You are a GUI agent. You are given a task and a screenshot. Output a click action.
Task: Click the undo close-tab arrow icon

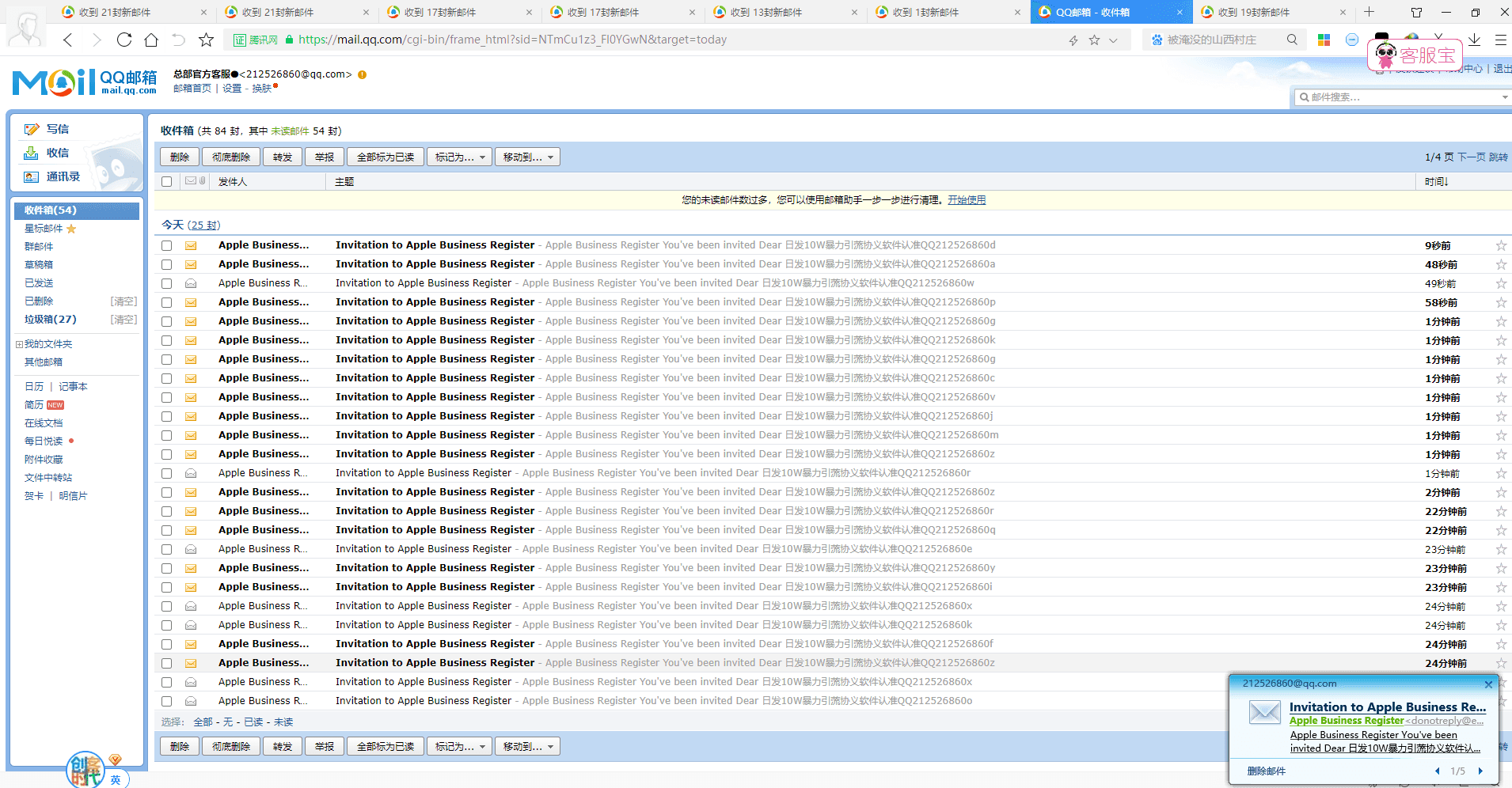[179, 40]
